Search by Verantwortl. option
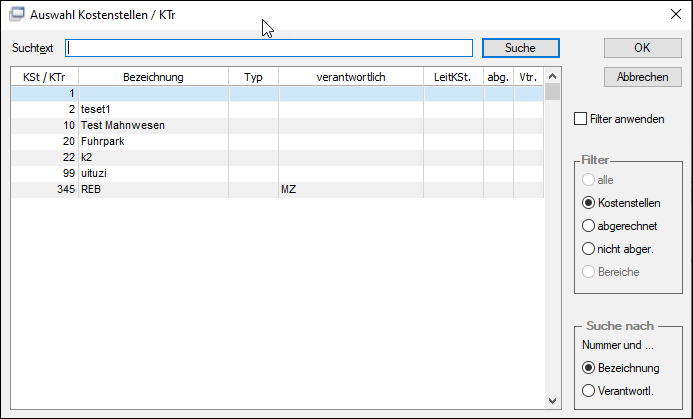693x419 pixels. click(x=588, y=391)
